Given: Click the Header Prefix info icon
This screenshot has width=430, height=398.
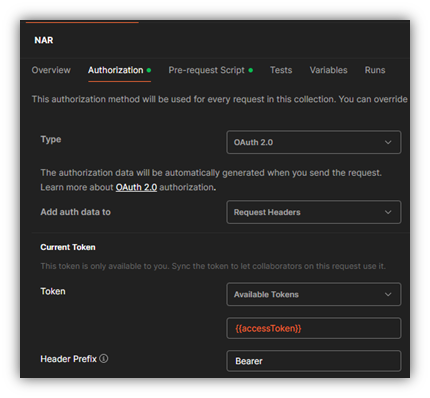Looking at the screenshot, I should tap(104, 359).
